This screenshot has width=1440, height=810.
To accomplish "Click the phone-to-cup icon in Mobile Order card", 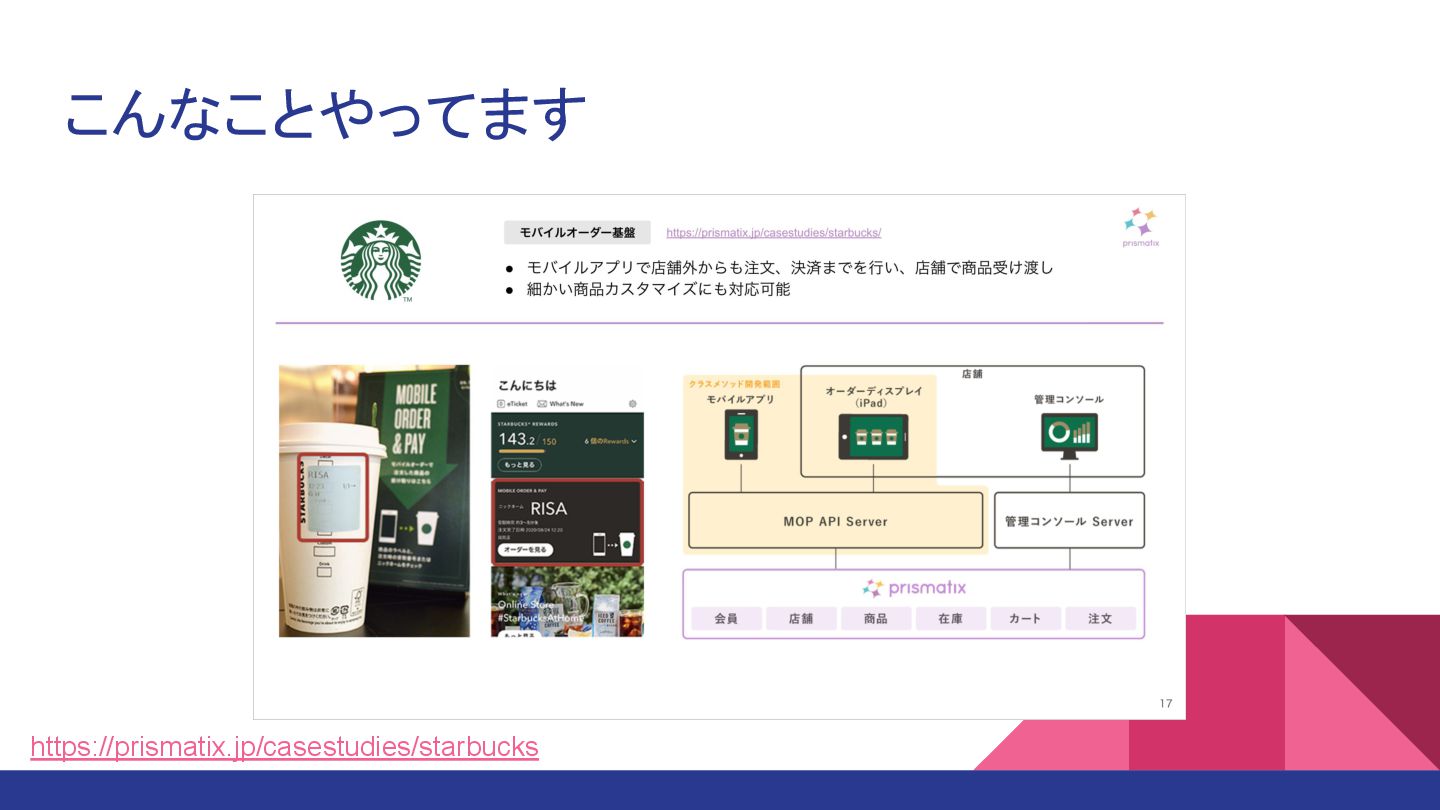I will click(x=615, y=543).
